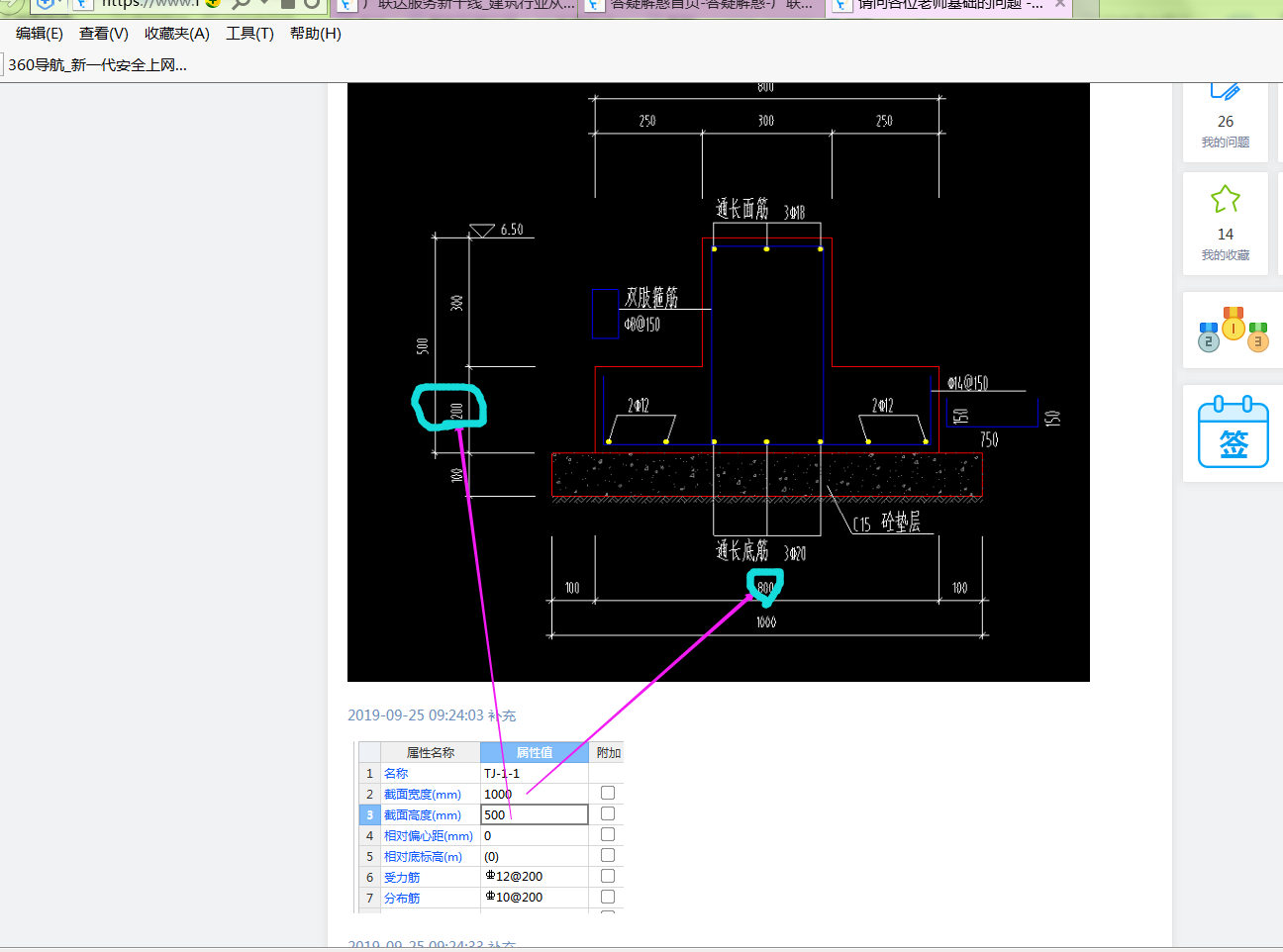Click the 通长面筋 annotation in the drawing
Image resolution: width=1283 pixels, height=952 pixels.
[742, 209]
